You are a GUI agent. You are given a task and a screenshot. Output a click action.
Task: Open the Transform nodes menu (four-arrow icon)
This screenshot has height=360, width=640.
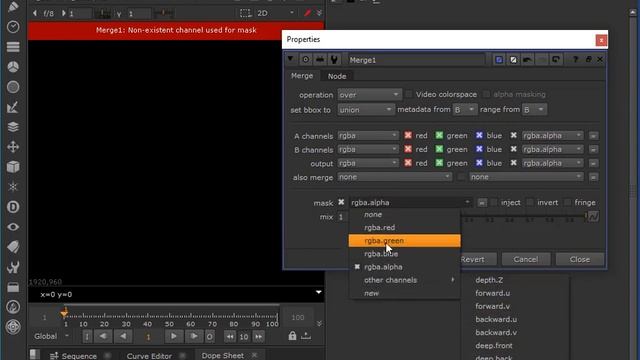pos(13,147)
